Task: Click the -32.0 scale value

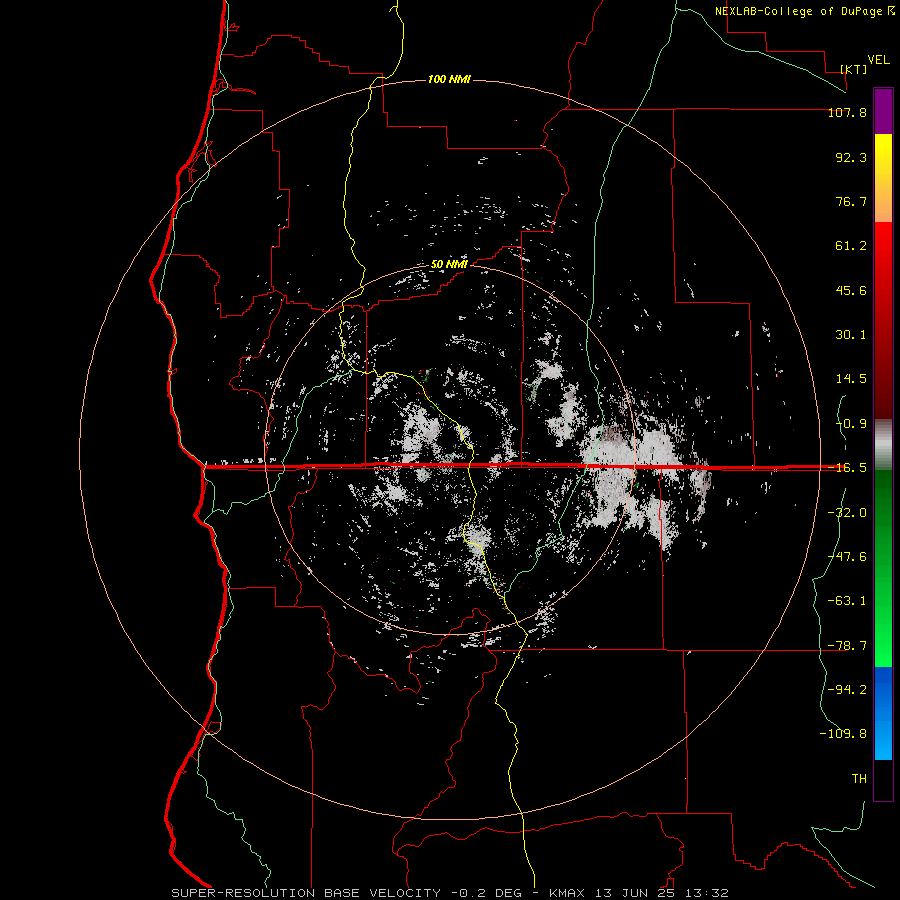Action: click(847, 513)
